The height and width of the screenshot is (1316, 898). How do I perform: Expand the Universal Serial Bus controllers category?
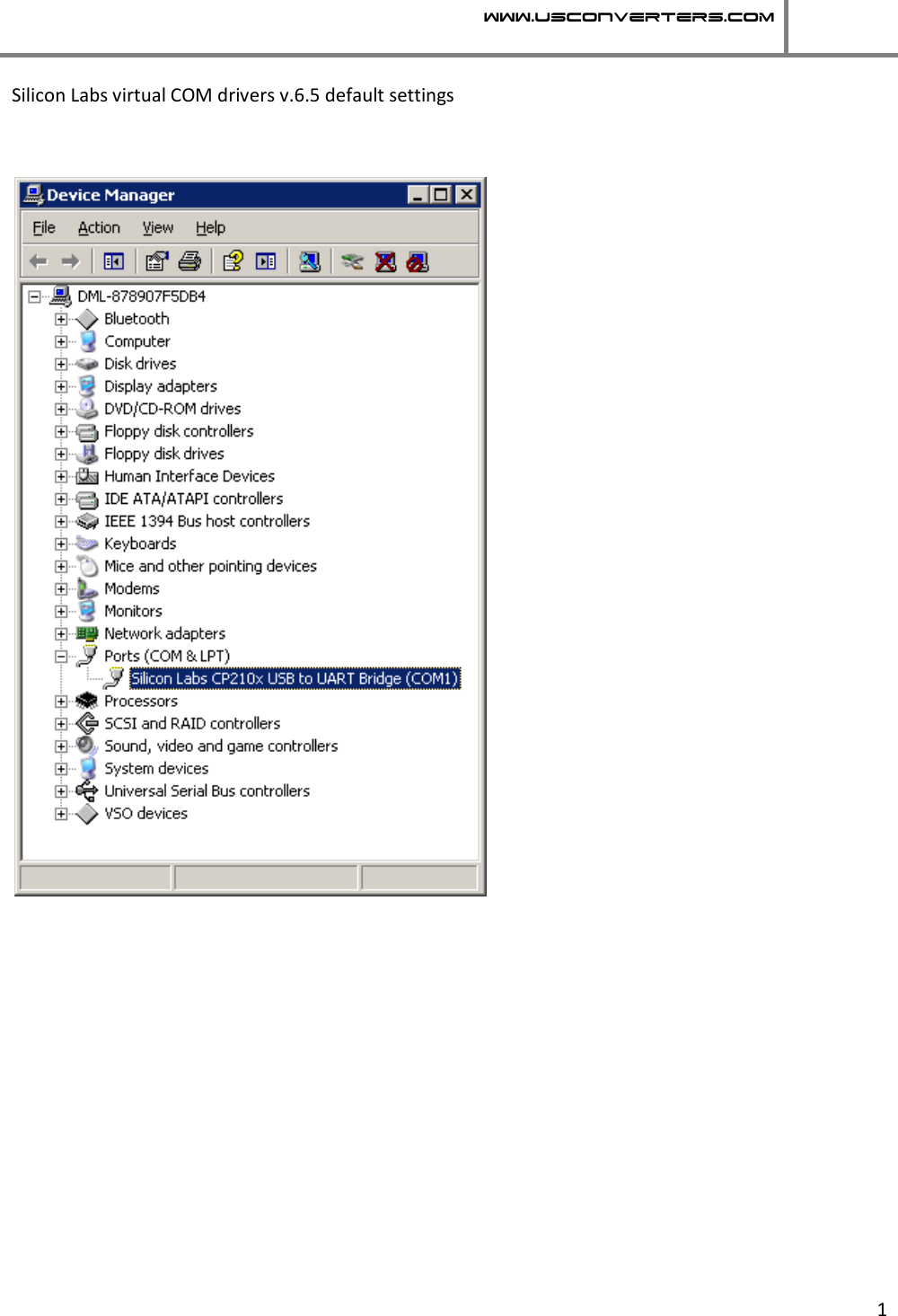point(60,791)
